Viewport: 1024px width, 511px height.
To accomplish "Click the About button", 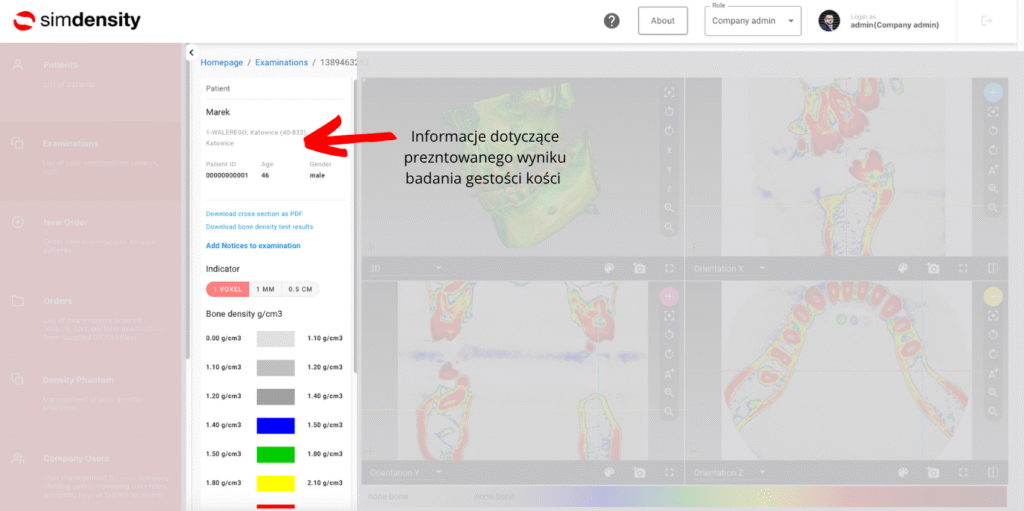I will click(662, 21).
